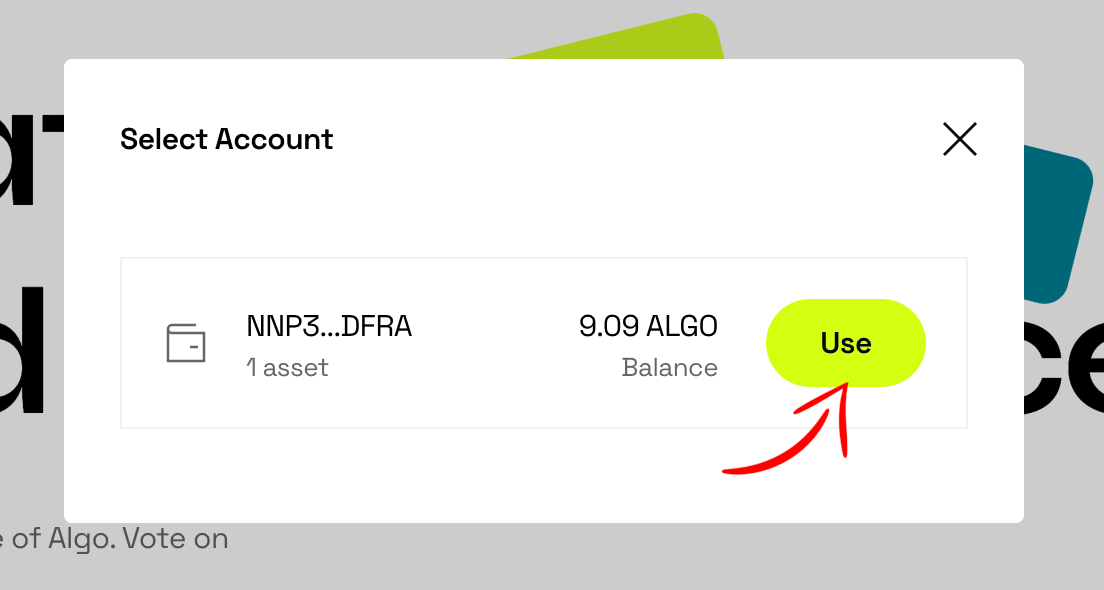Click the "of Algo. Vote on" background text
The width and height of the screenshot is (1104, 590).
pyautogui.click(x=120, y=540)
